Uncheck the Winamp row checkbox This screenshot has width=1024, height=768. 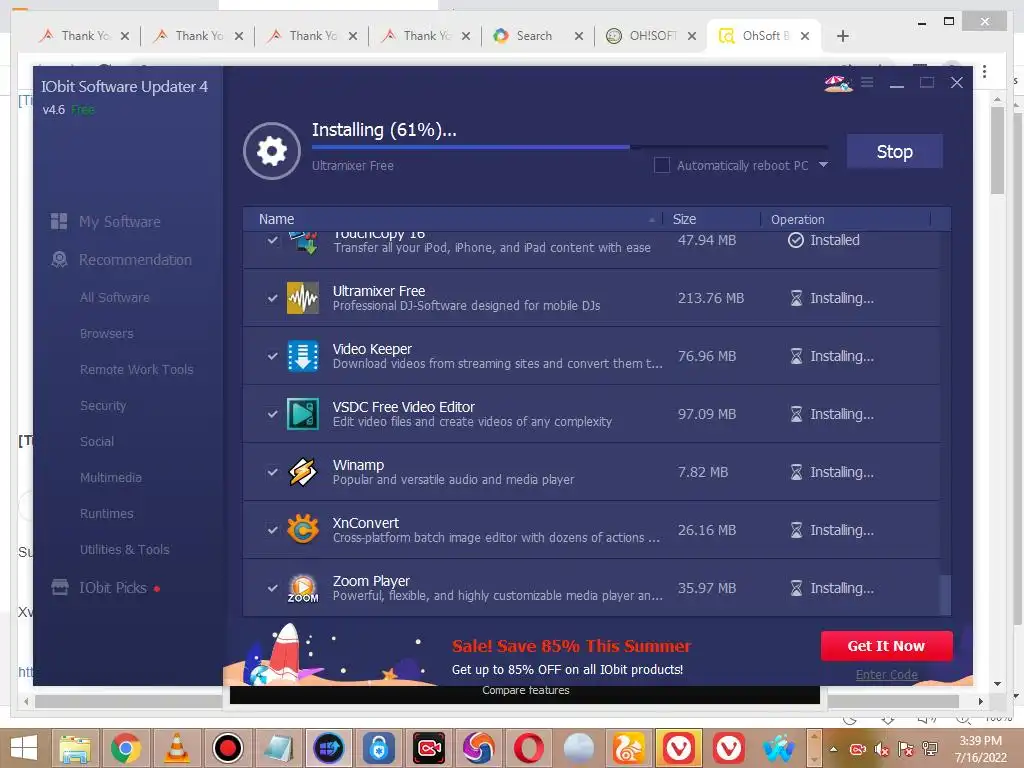click(272, 472)
